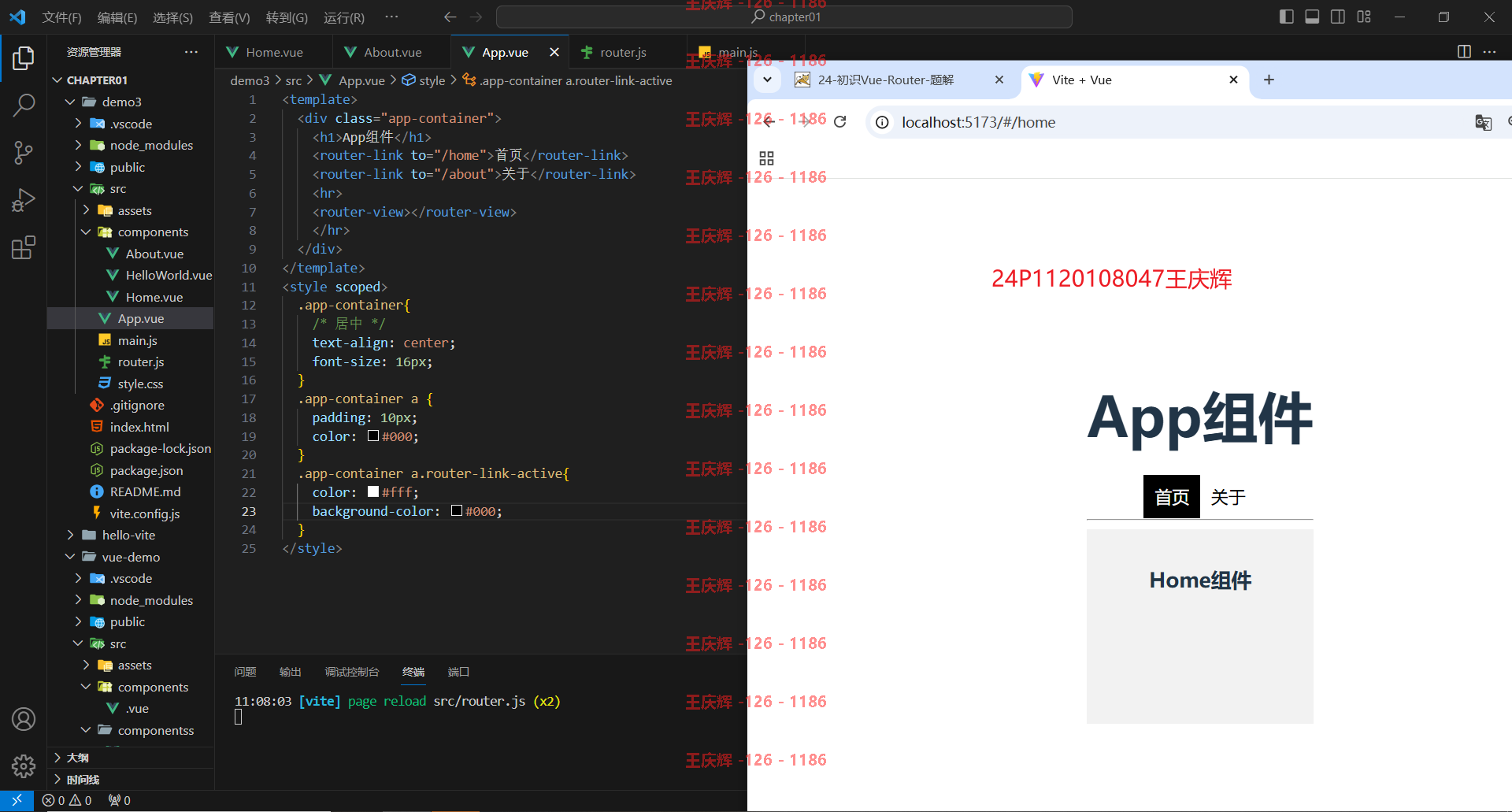Click the remote window status bar icon
The image size is (1512, 812).
tap(17, 800)
